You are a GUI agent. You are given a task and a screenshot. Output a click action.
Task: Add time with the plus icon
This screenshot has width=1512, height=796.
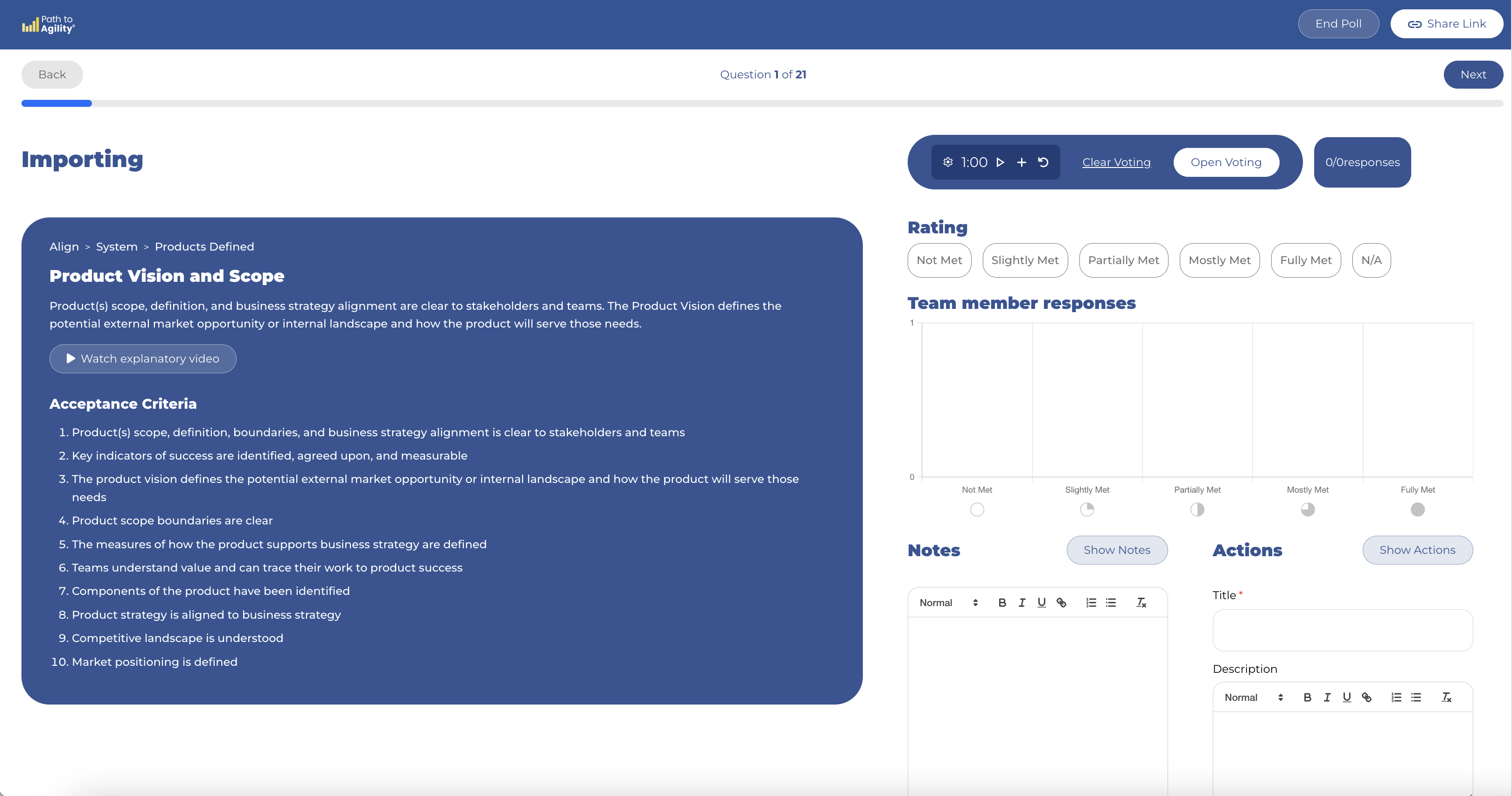pyautogui.click(x=1022, y=162)
